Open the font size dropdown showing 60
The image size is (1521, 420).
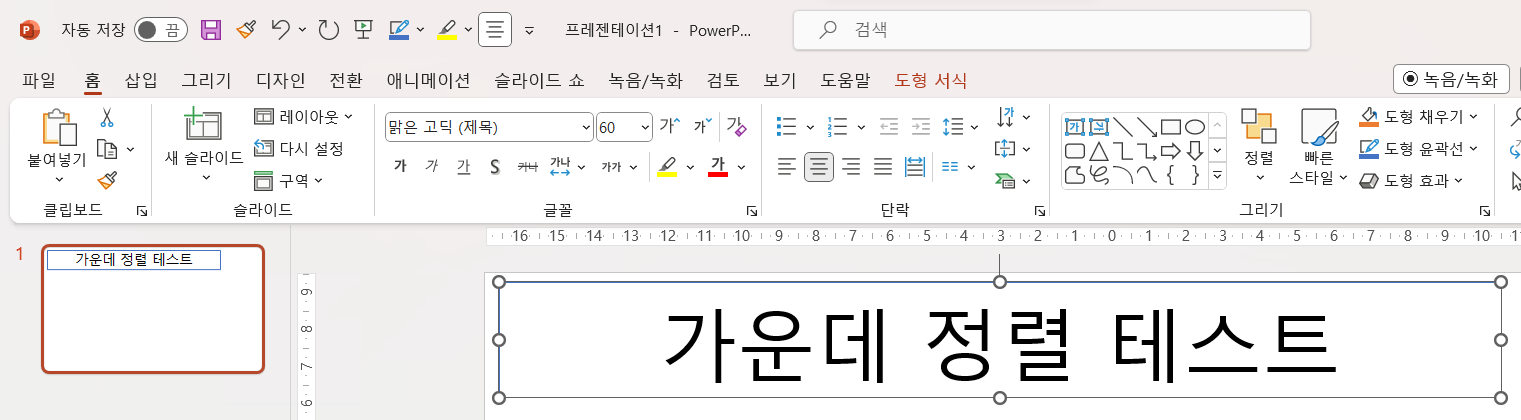tap(644, 127)
